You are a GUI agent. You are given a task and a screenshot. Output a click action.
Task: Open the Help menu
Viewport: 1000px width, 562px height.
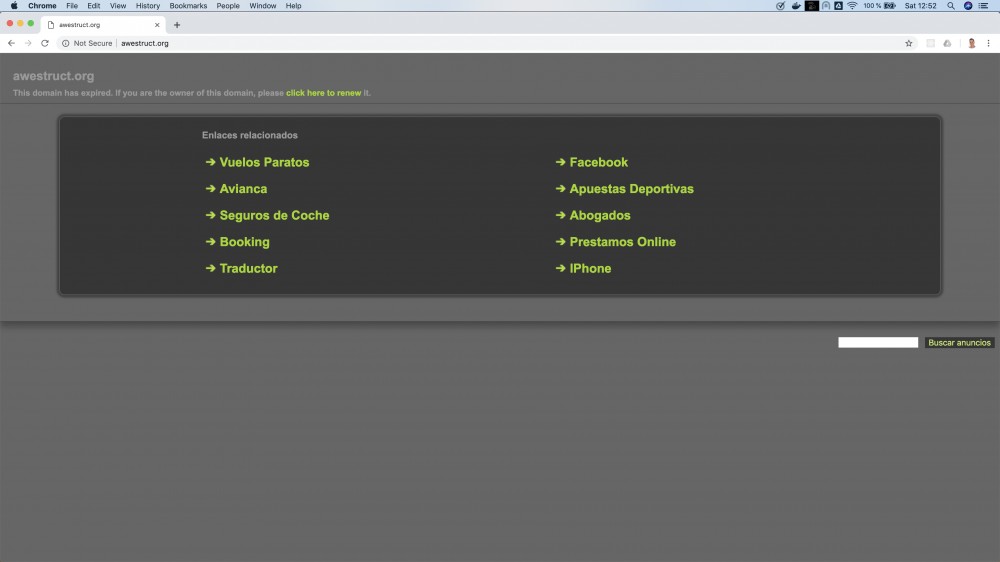click(293, 6)
